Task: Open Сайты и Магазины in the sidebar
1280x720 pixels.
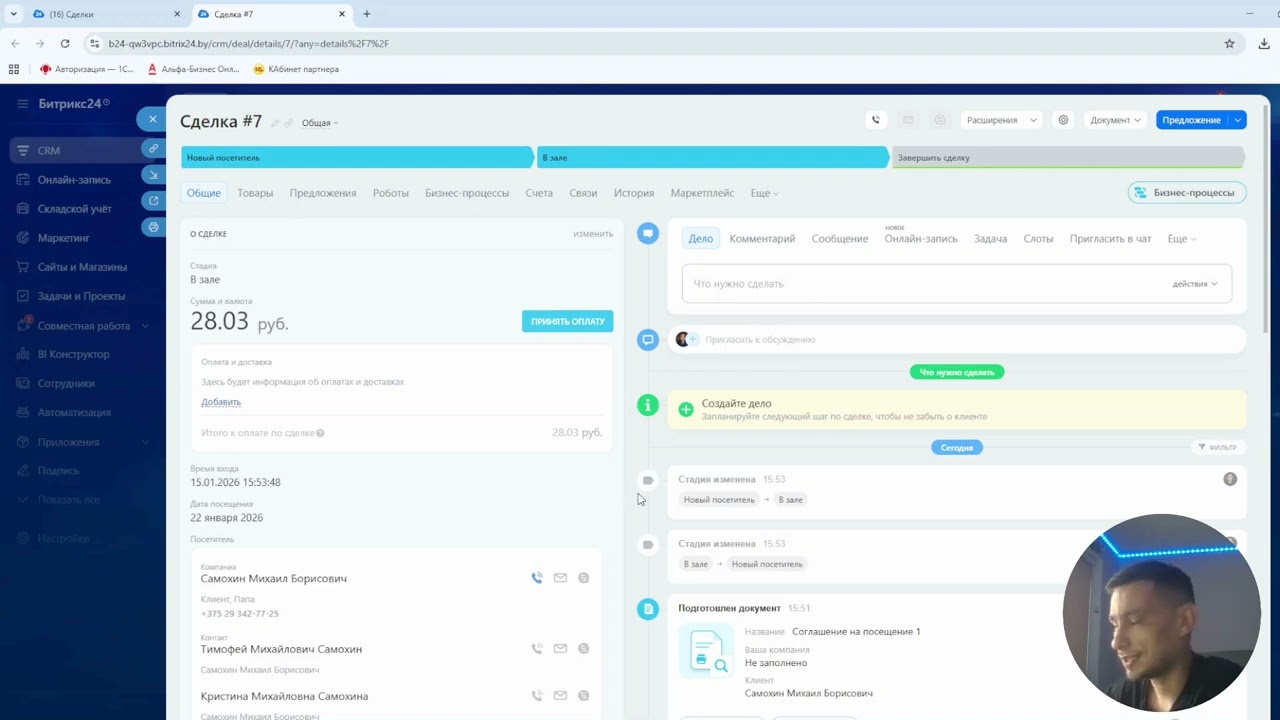Action: pyautogui.click(x=80, y=267)
